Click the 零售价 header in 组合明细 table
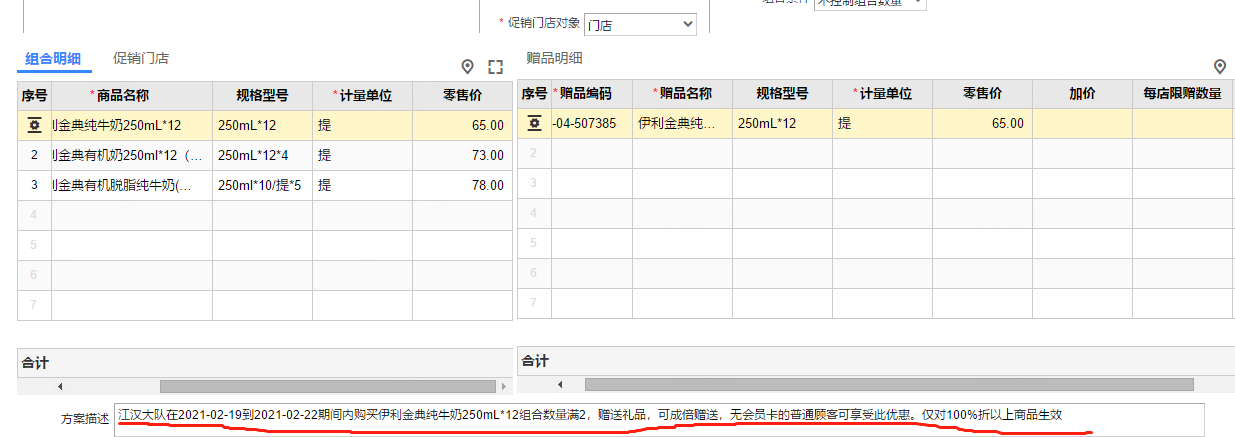This screenshot has width=1235, height=437. 462,96
